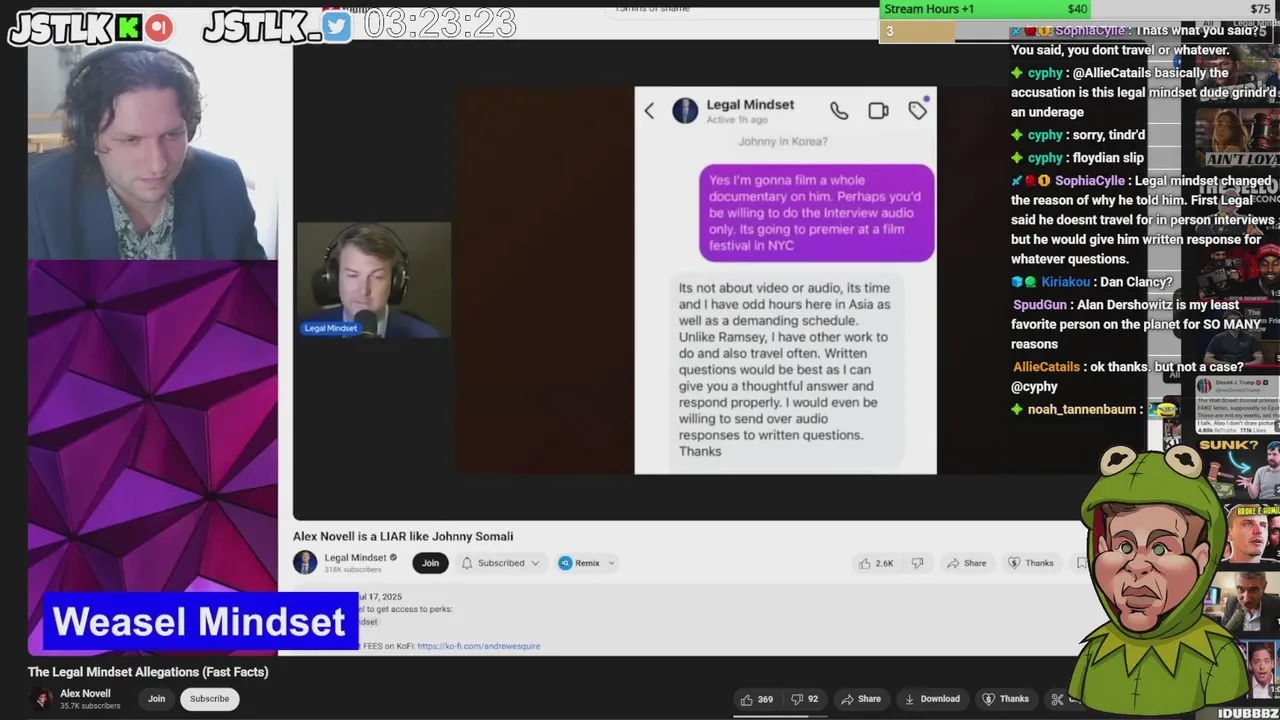Click the gray reply message about written questions
Screen dimensions: 1280x720
pos(785,369)
